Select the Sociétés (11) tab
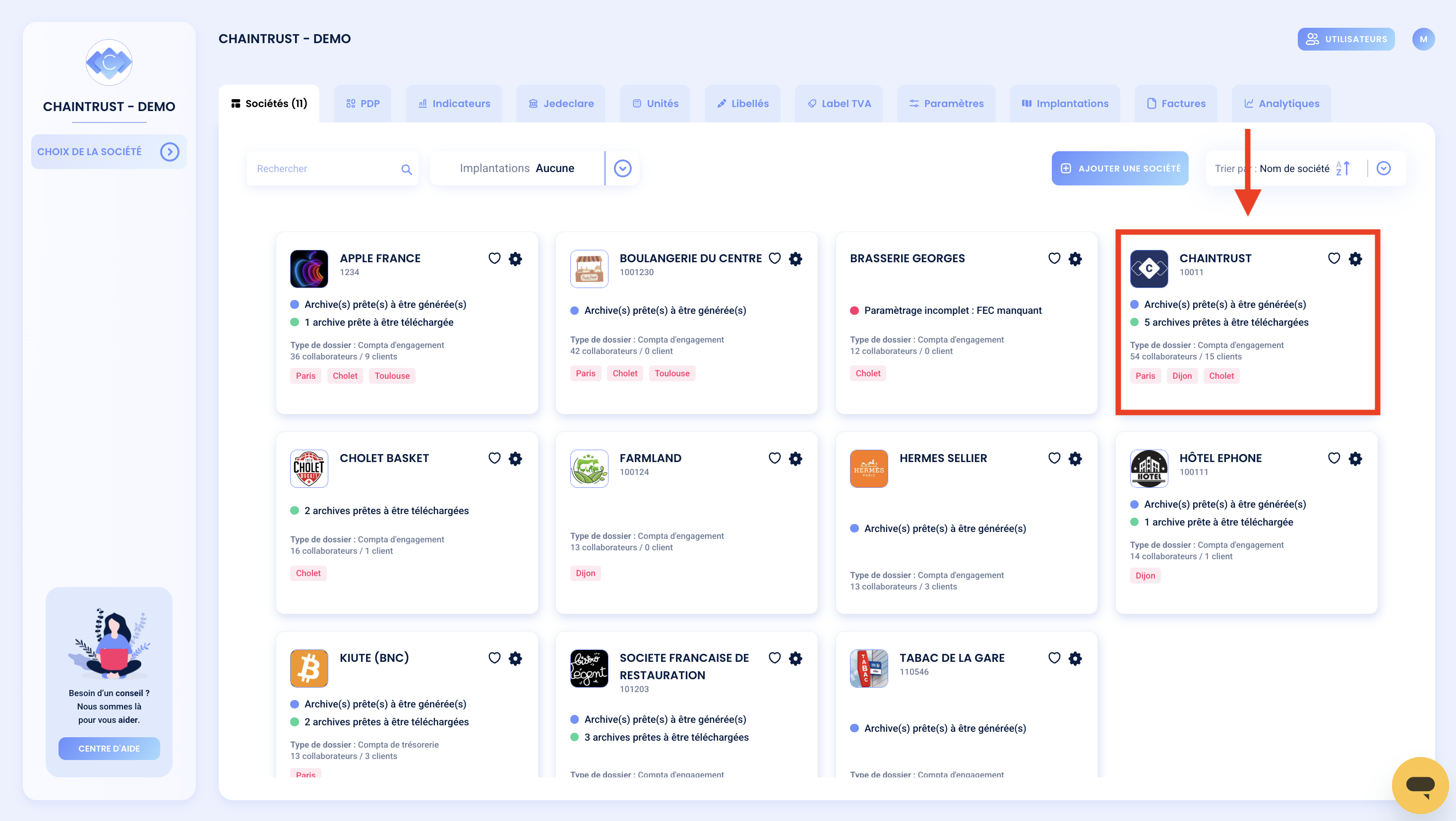Screen dimensions: 1456x821 point(269,104)
